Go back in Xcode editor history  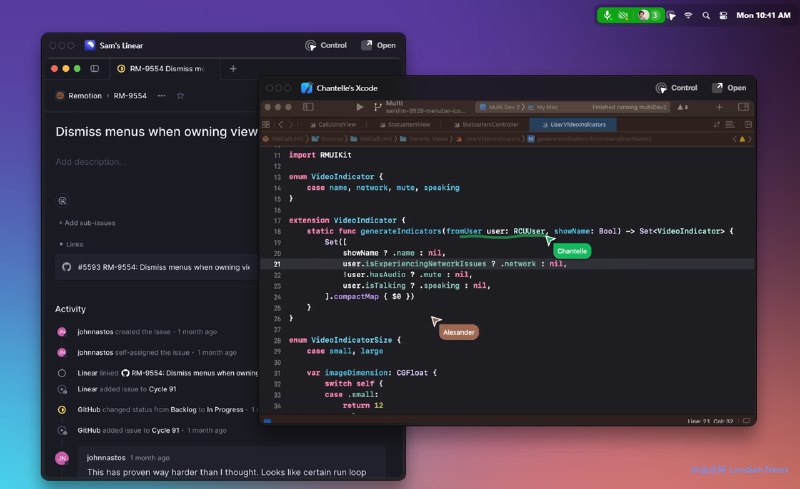coord(280,125)
